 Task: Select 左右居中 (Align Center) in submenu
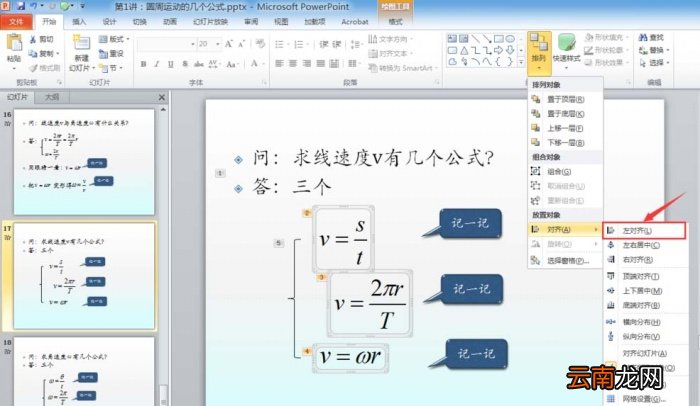[x=644, y=245]
